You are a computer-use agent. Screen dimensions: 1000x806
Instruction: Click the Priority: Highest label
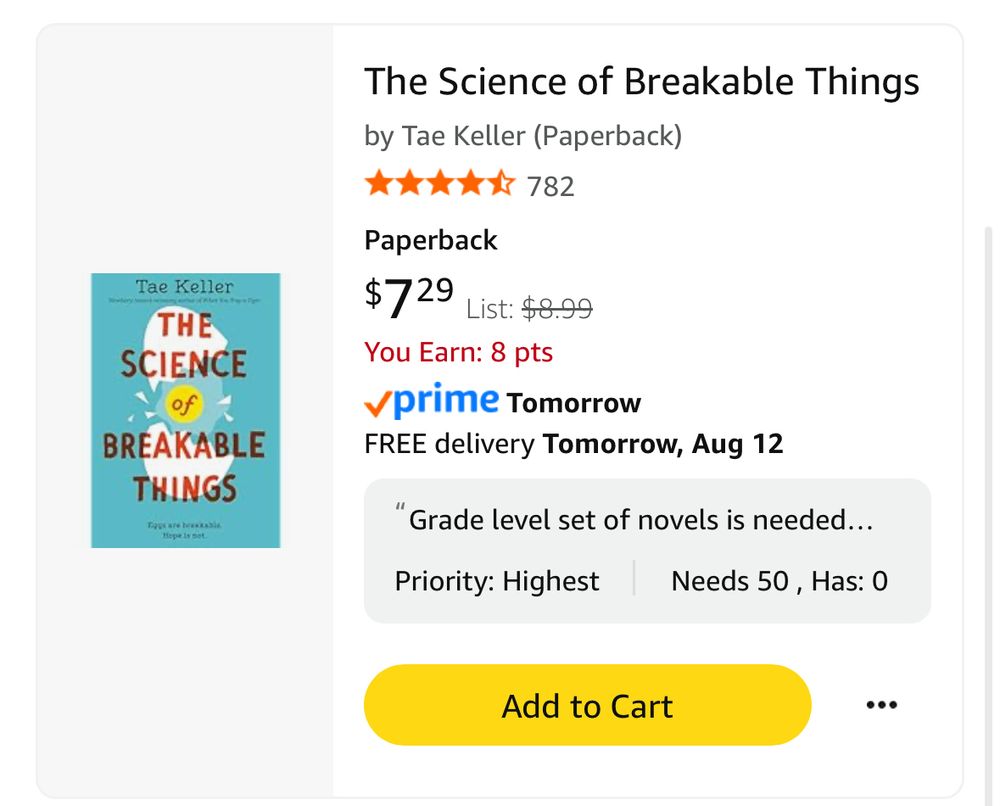[x=497, y=581]
